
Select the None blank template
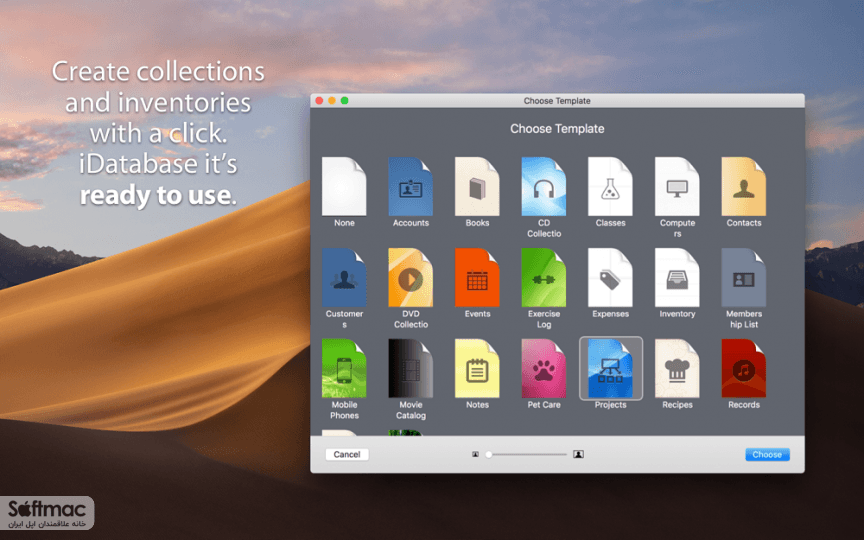point(344,186)
